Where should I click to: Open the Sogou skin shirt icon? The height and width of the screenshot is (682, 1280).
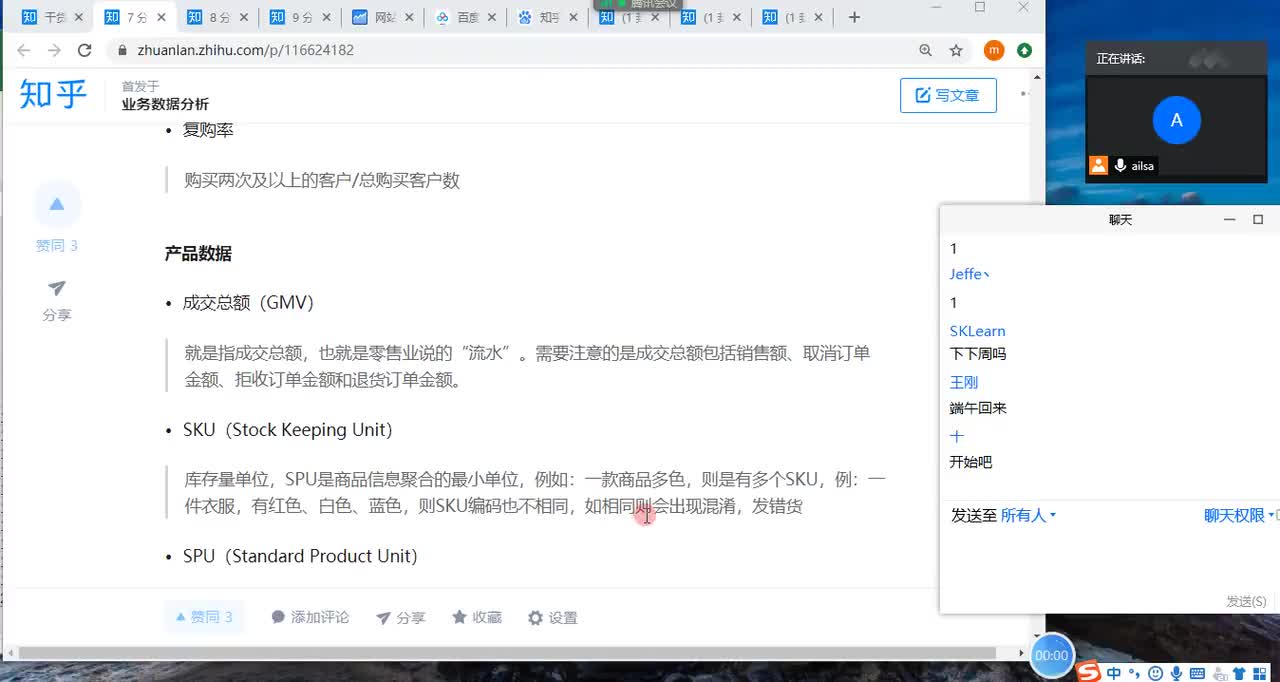click(x=1240, y=673)
